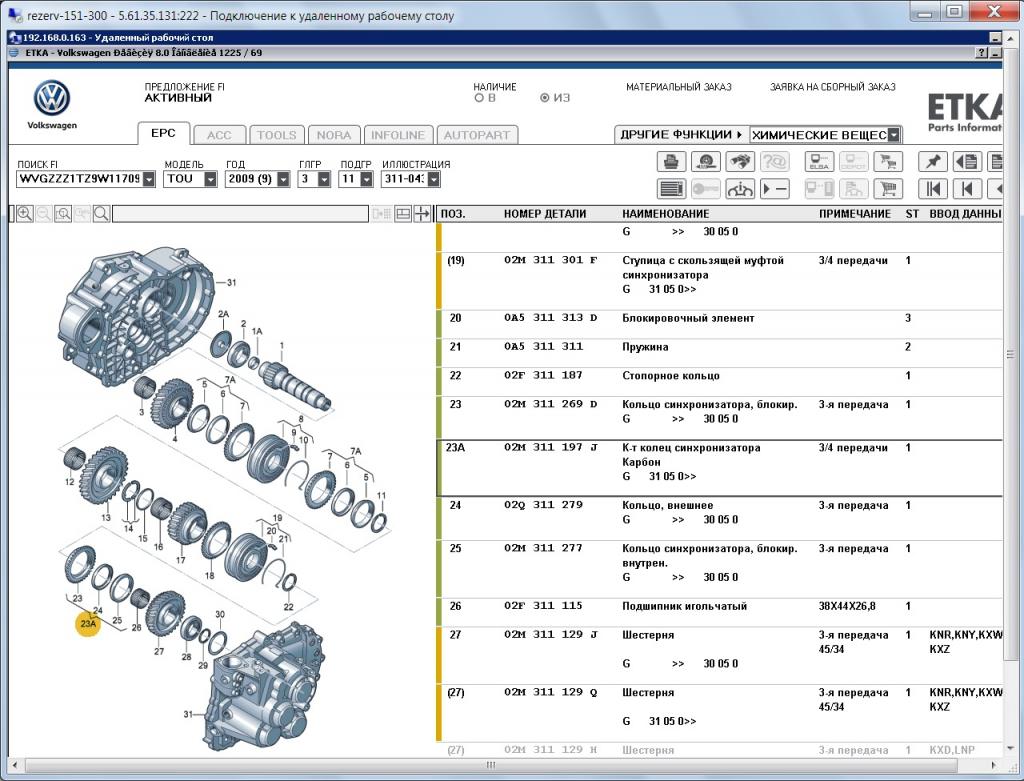Click the page with left arrow icon

[967, 161]
